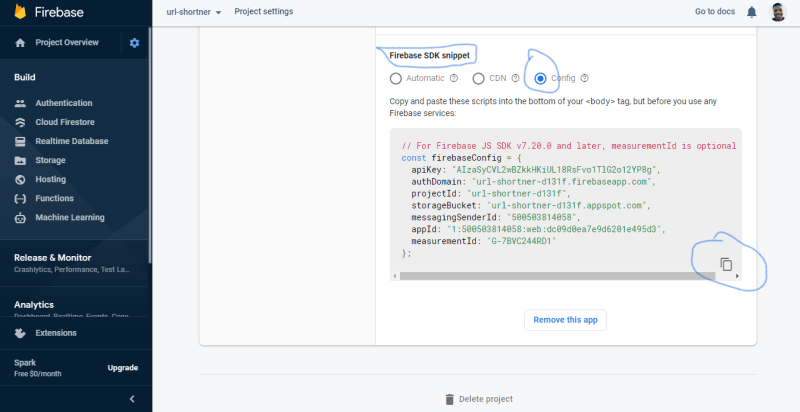This screenshot has width=800, height=412.
Task: Click the apiKey line in config
Action: coord(536,170)
